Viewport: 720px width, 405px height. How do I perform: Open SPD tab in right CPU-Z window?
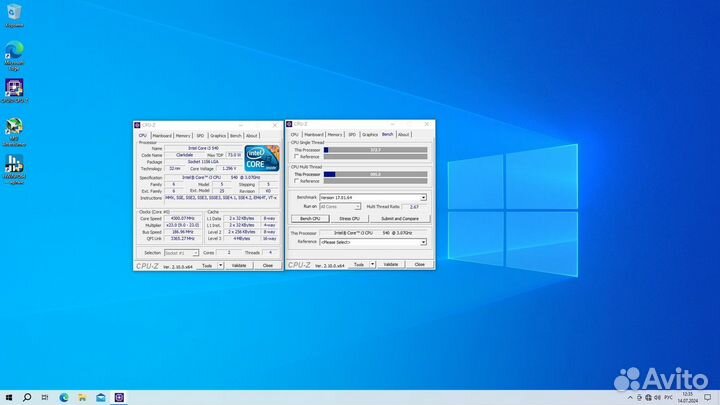click(x=352, y=135)
